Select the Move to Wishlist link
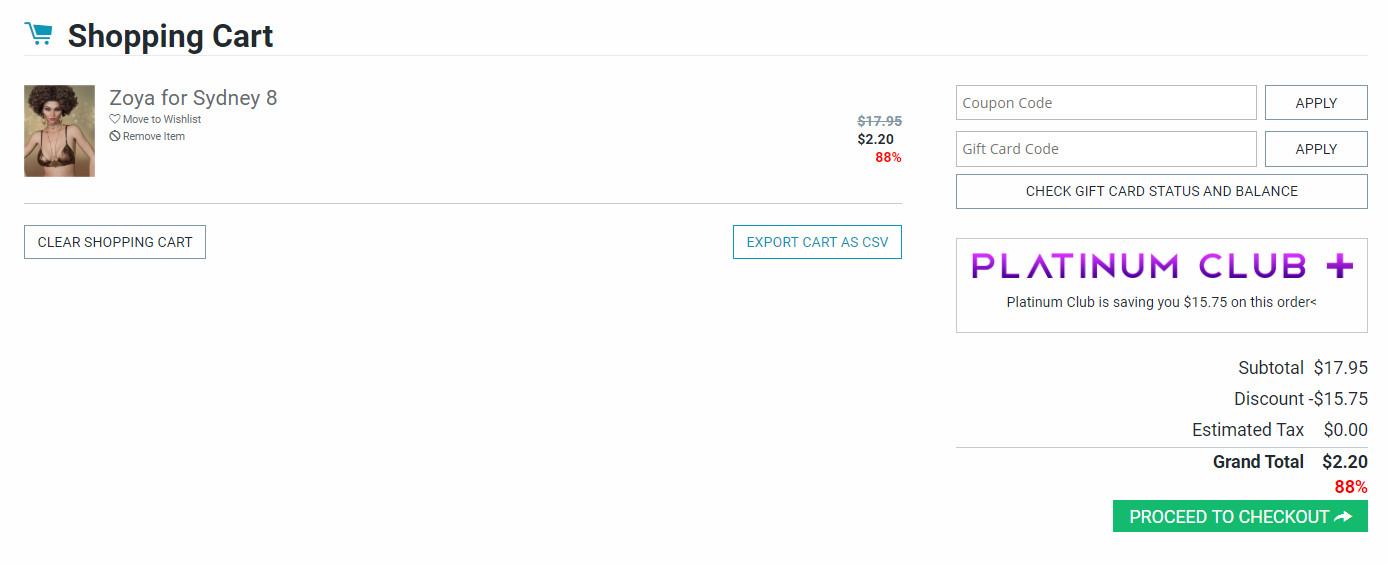 click(x=162, y=119)
